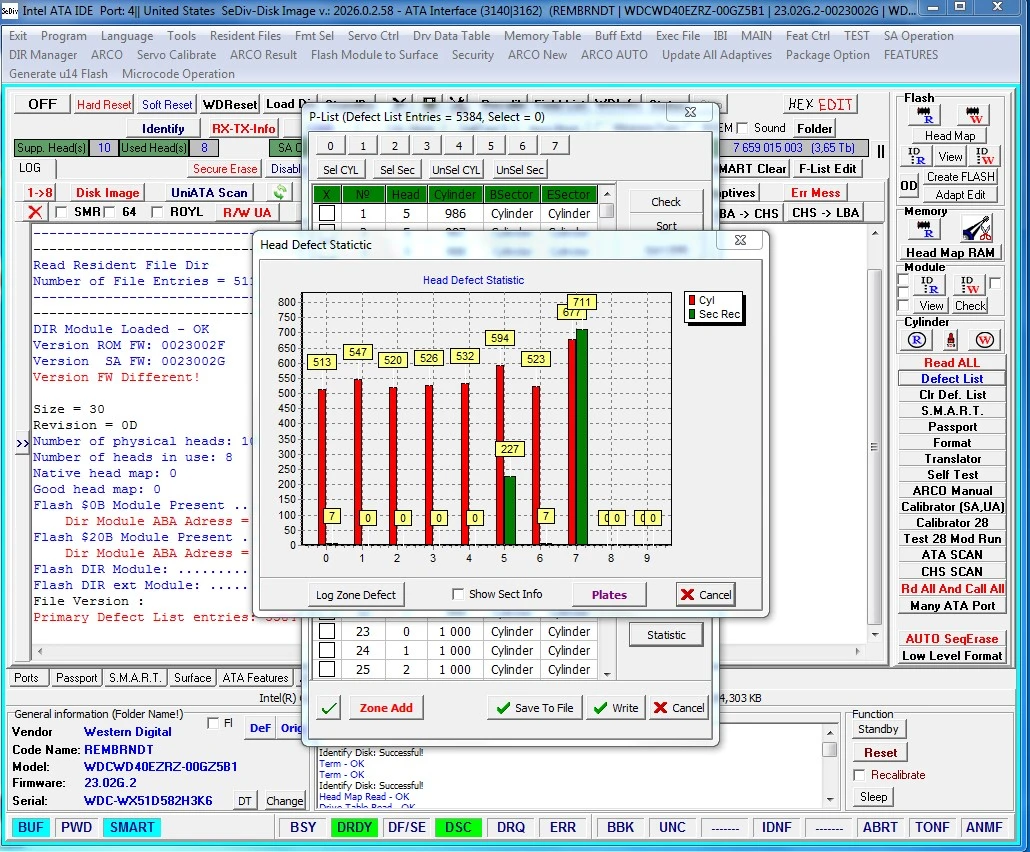Click the HEX EDIT button
Viewport: 1030px width, 852px height.
coord(820,104)
